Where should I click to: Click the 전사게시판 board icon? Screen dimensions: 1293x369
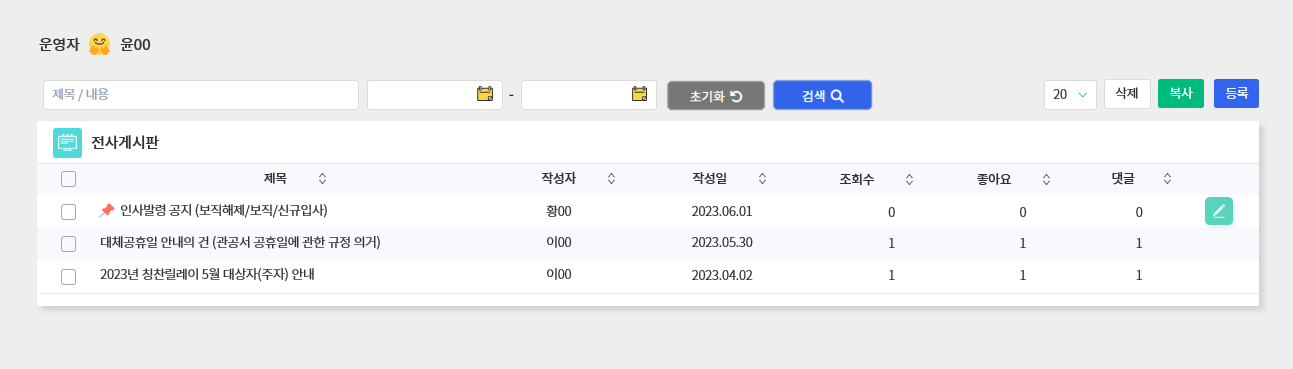[x=67, y=143]
